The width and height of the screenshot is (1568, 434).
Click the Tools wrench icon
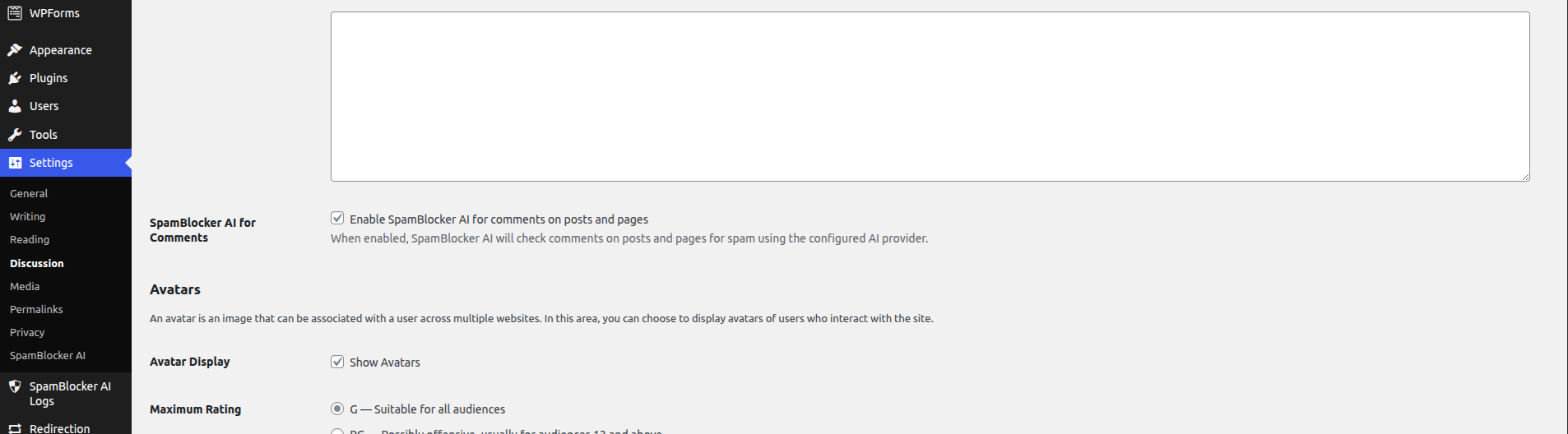15,135
